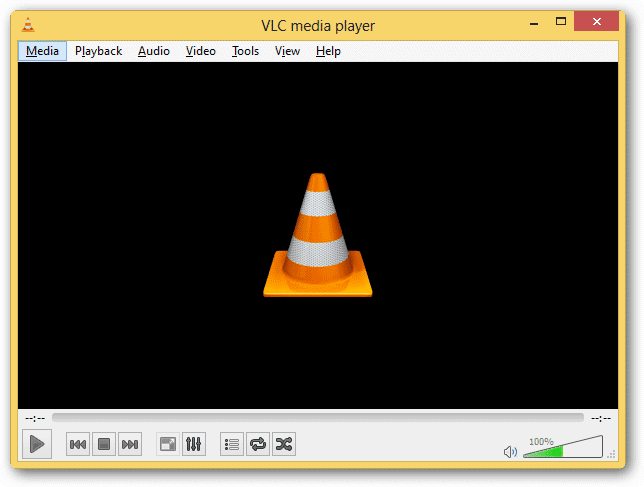
Task: Open the Tools menu
Action: pos(245,51)
